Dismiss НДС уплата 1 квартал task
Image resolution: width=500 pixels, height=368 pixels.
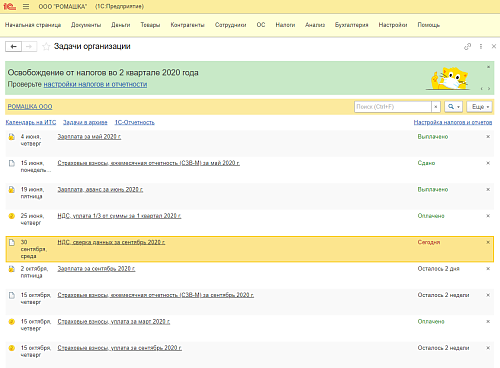click(x=488, y=216)
